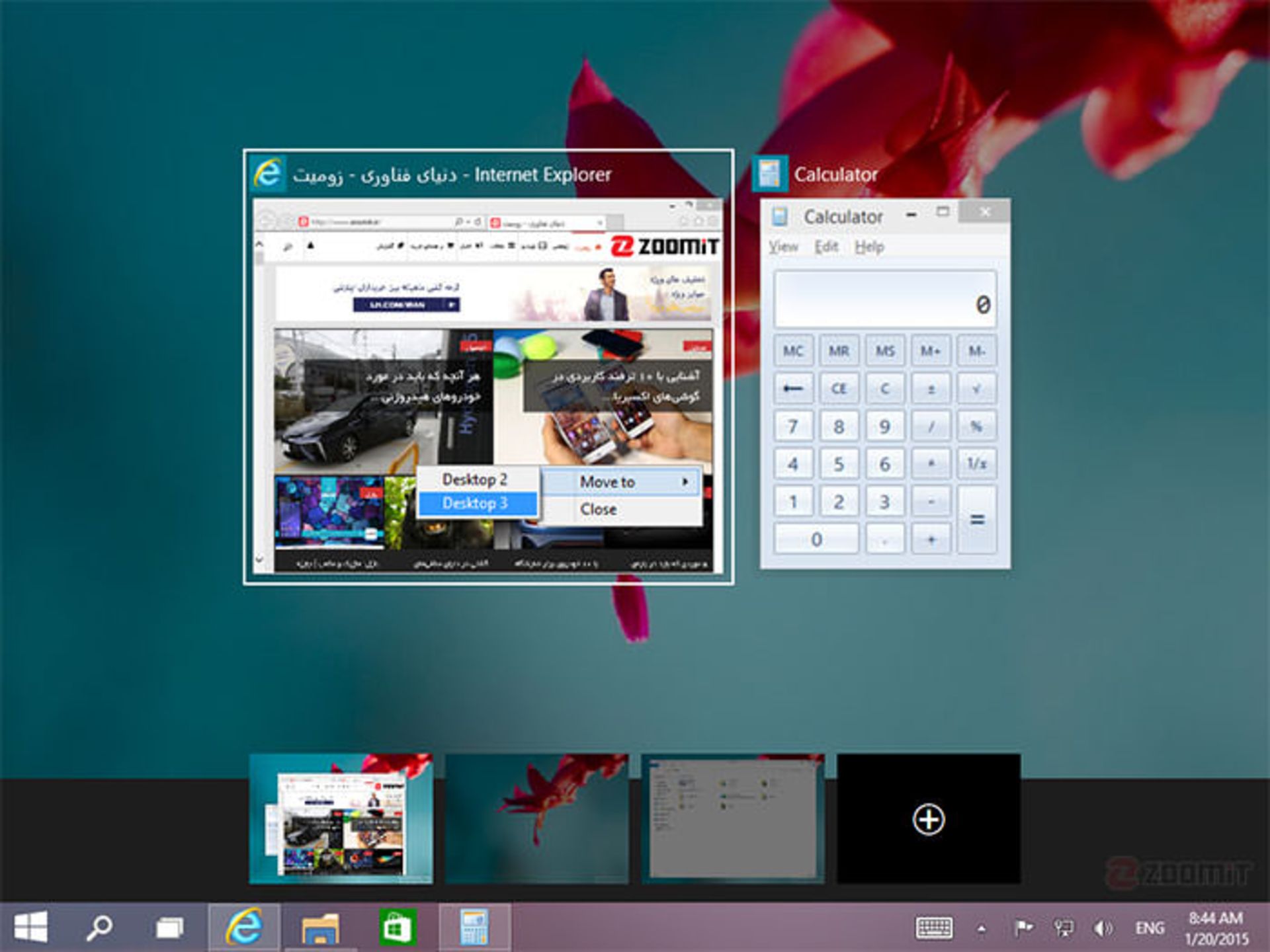Click the square root key

click(976, 388)
